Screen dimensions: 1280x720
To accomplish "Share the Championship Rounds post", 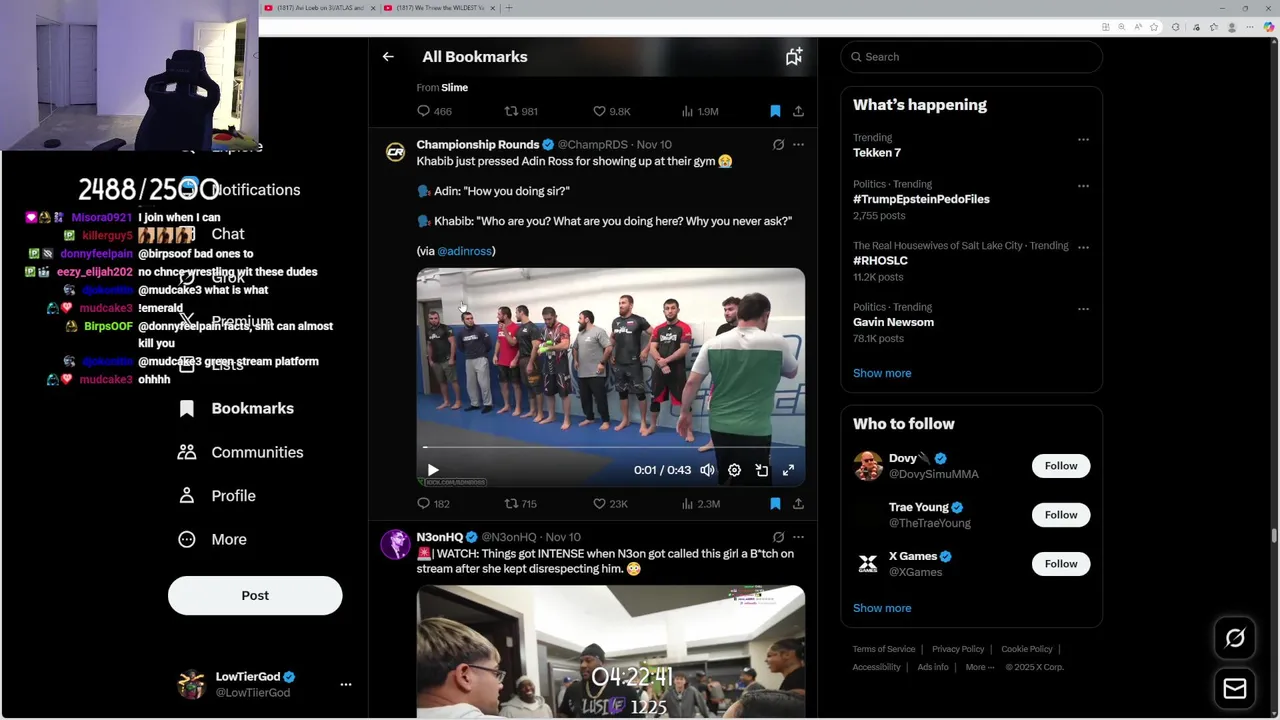I will [x=798, y=504].
